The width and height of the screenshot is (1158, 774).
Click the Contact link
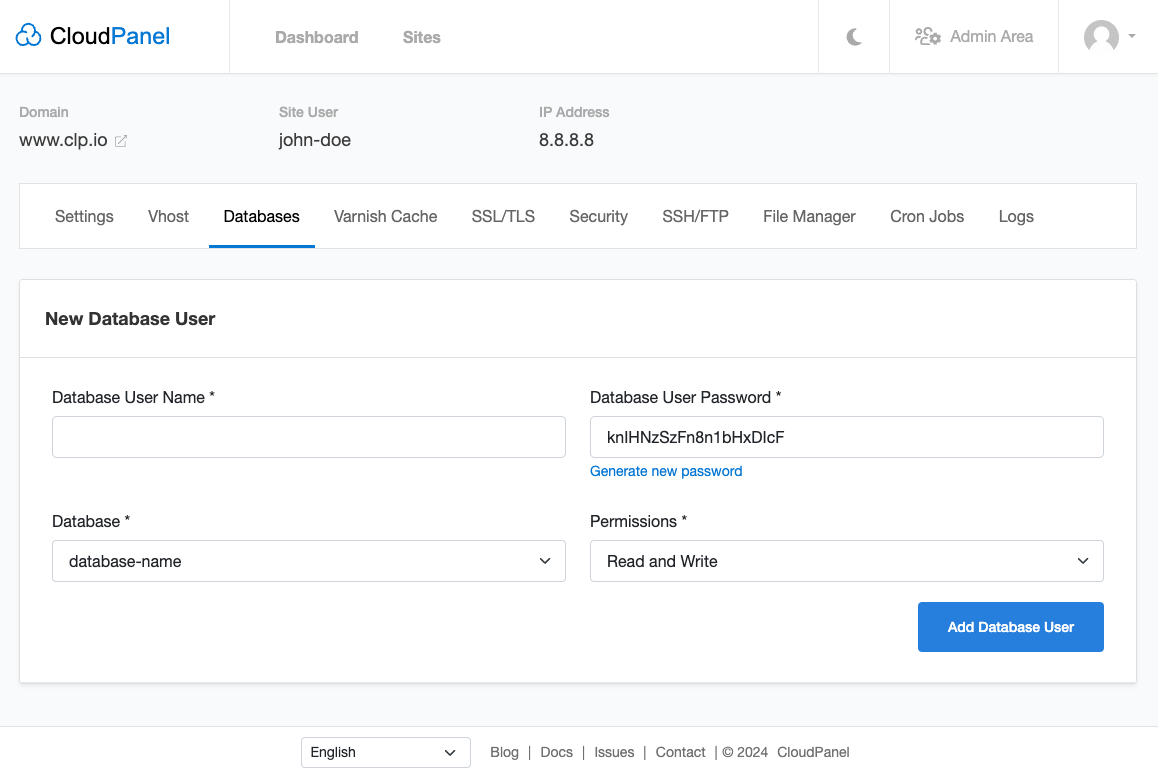[x=680, y=752]
